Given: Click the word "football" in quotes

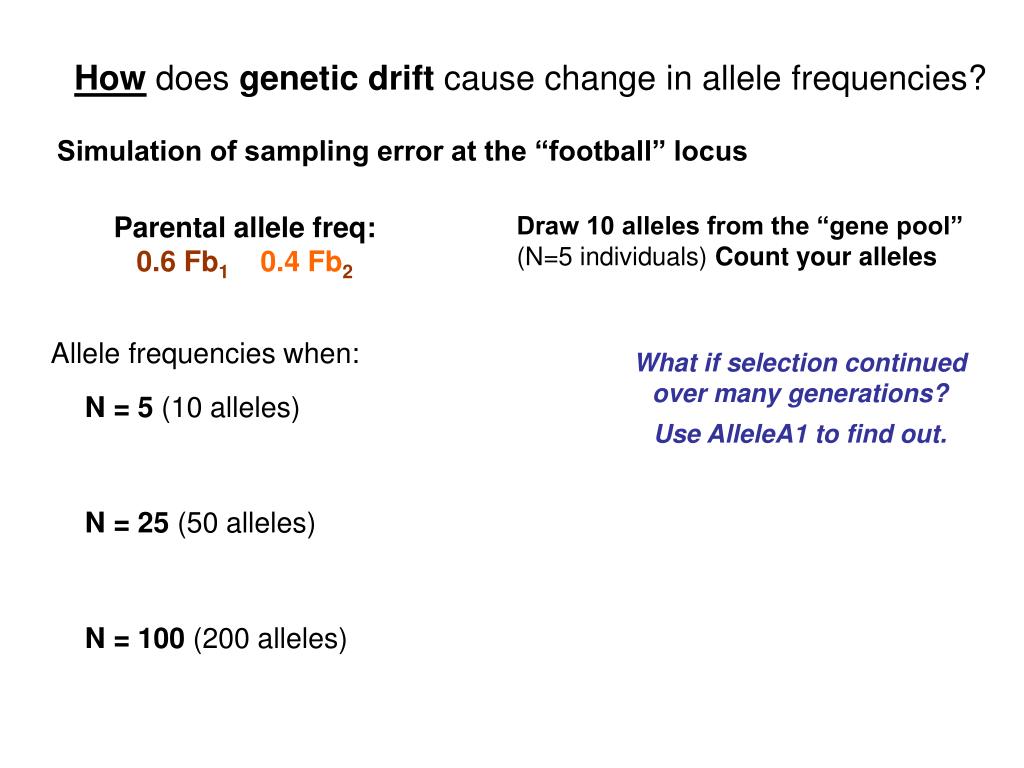Looking at the screenshot, I should coord(600,151).
